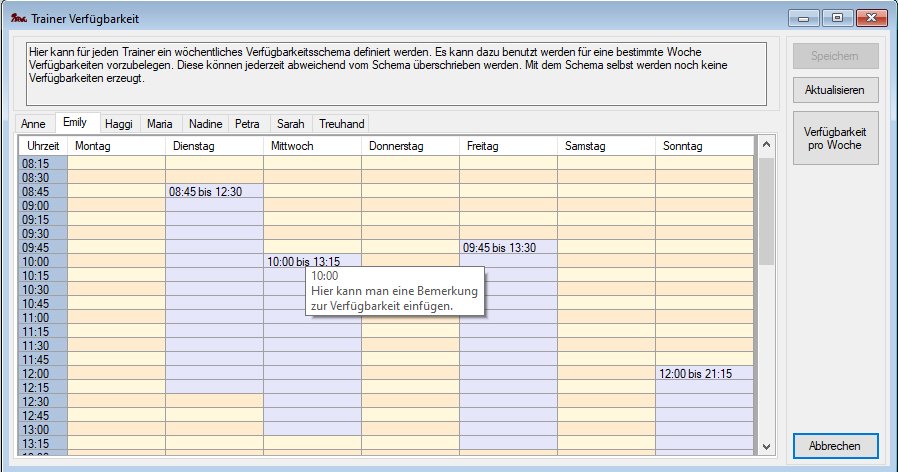Maximize the Trainer Verfügbarkeit window
The width and height of the screenshot is (898, 472).
click(837, 18)
